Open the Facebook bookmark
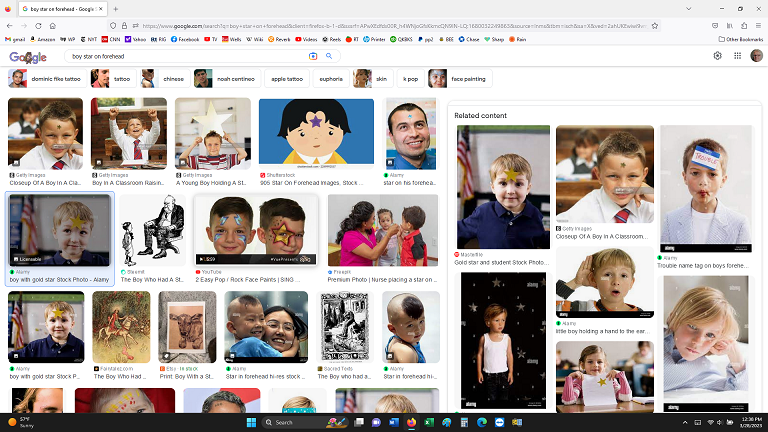The width and height of the screenshot is (768, 432). (186, 39)
